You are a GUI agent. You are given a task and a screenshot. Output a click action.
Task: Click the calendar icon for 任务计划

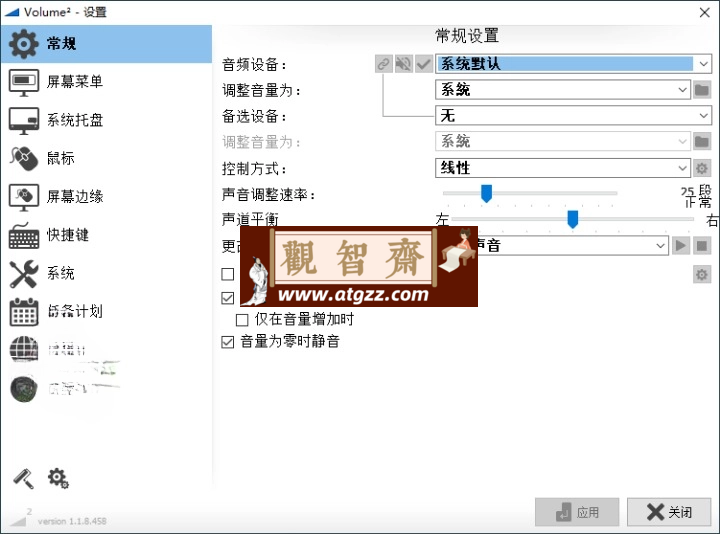(x=24, y=312)
